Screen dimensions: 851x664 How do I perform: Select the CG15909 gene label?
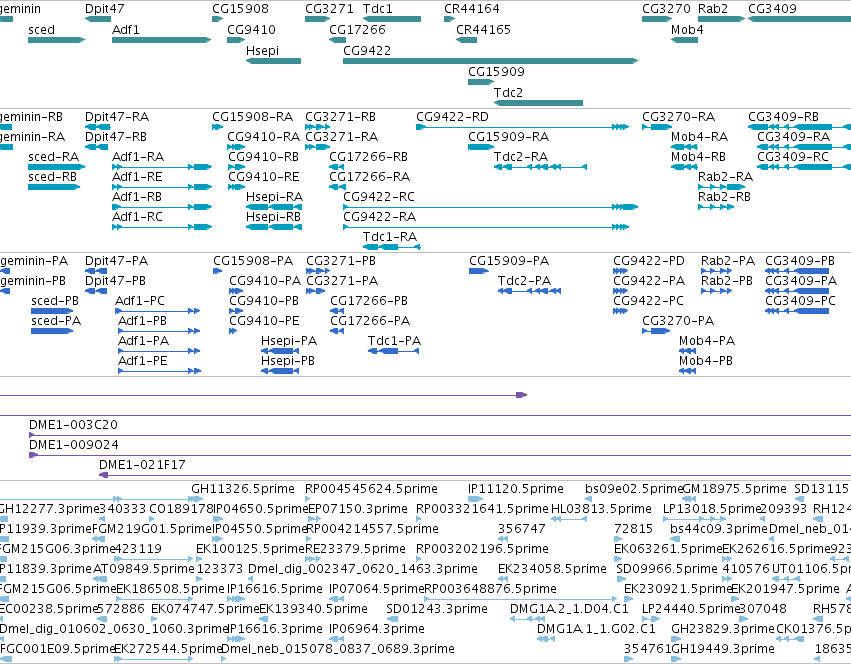coord(496,72)
